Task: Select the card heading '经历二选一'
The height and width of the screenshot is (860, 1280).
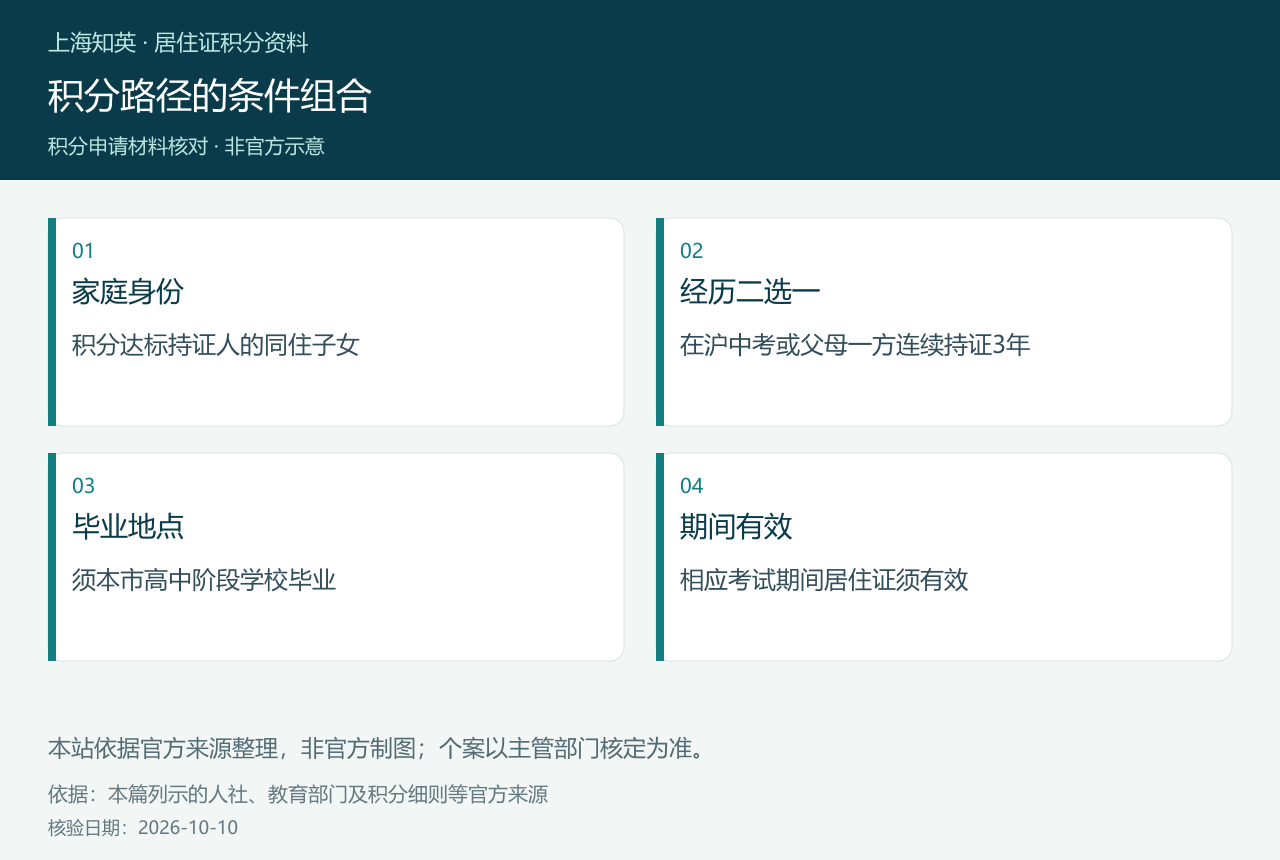Action: tap(750, 292)
